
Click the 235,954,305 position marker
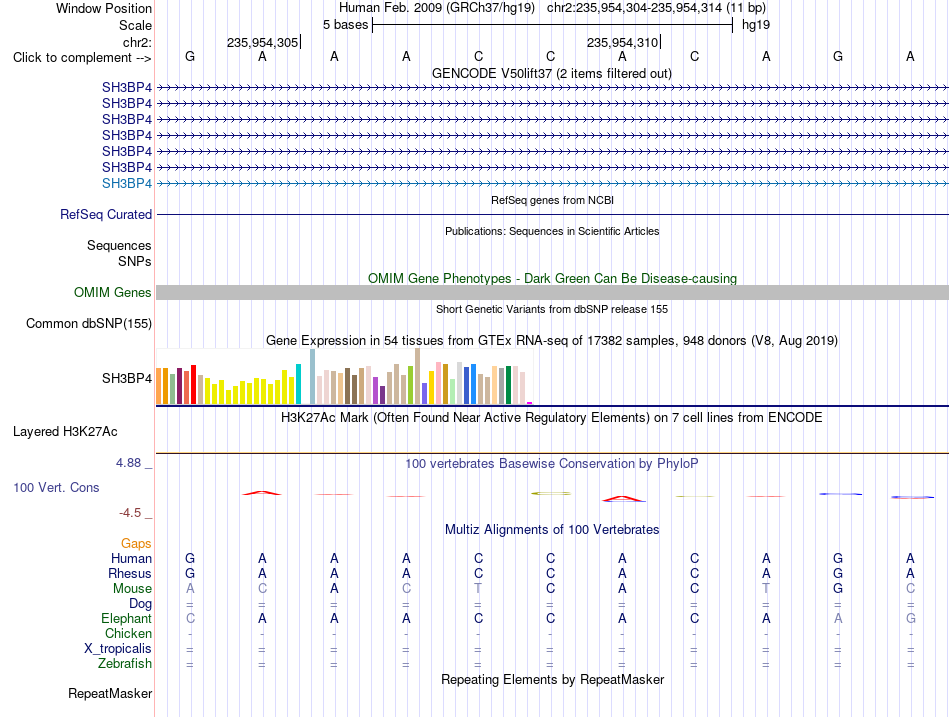pos(263,42)
